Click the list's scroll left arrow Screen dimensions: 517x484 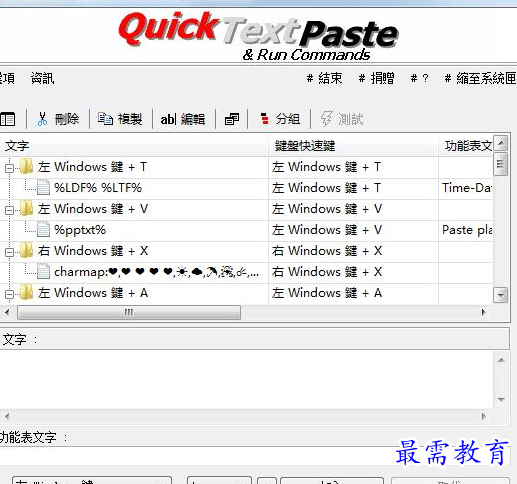pyautogui.click(x=7, y=312)
